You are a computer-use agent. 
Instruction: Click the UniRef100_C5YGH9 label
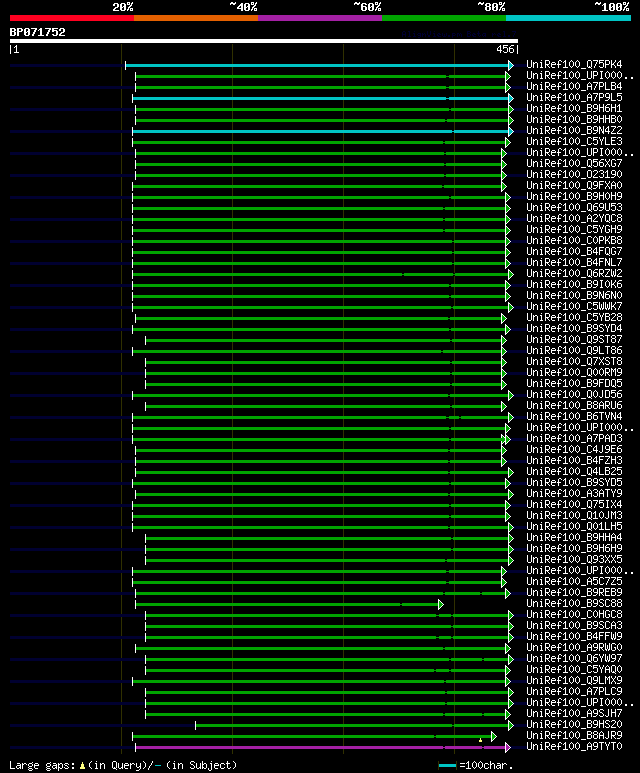[574, 230]
